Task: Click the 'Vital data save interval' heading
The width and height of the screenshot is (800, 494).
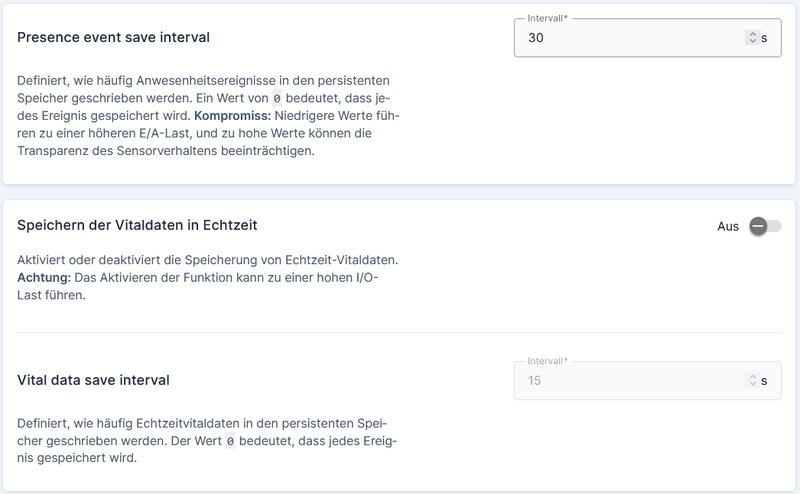Action: [94, 380]
